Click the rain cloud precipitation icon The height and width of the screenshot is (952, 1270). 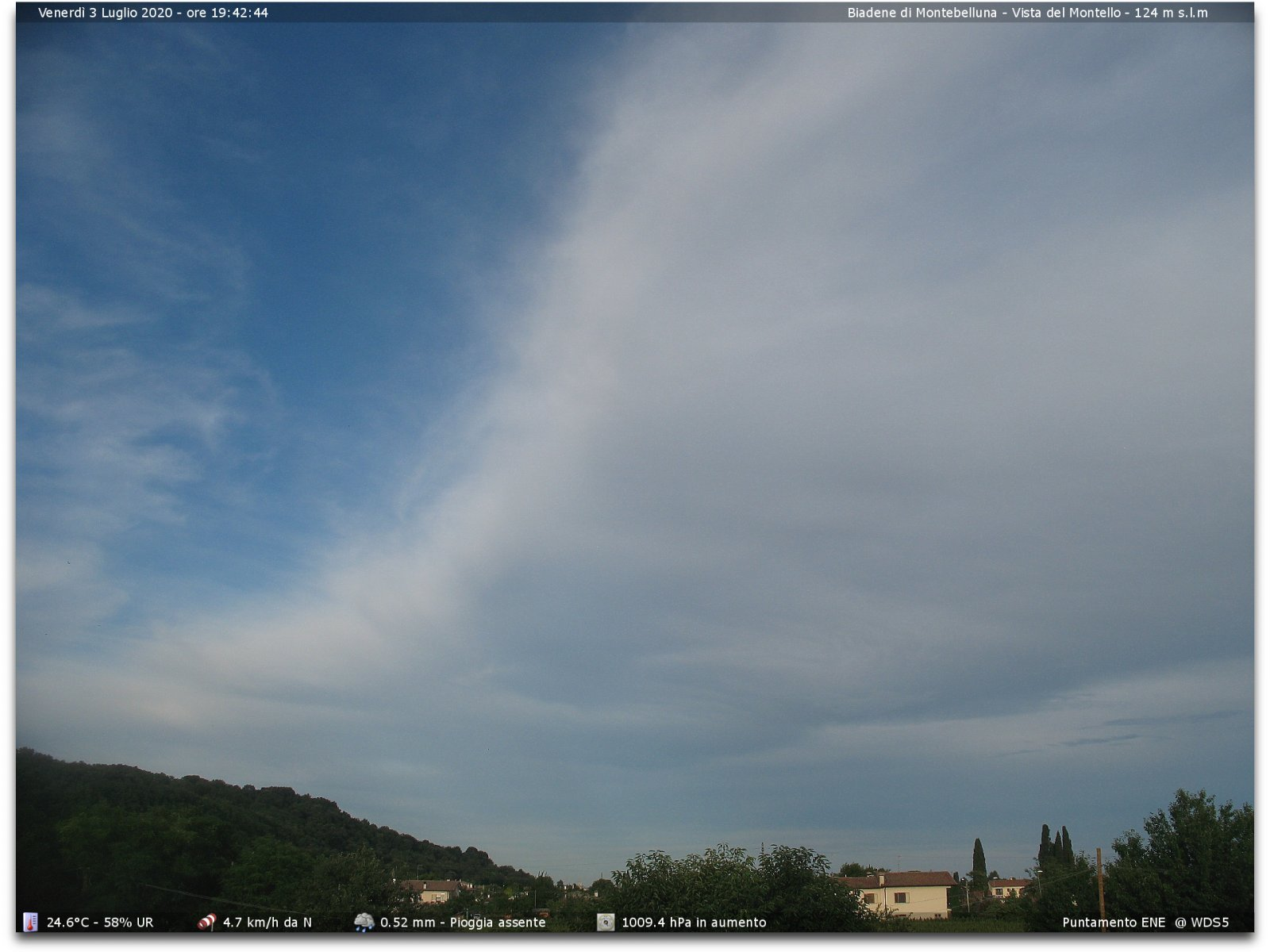pyautogui.click(x=364, y=922)
